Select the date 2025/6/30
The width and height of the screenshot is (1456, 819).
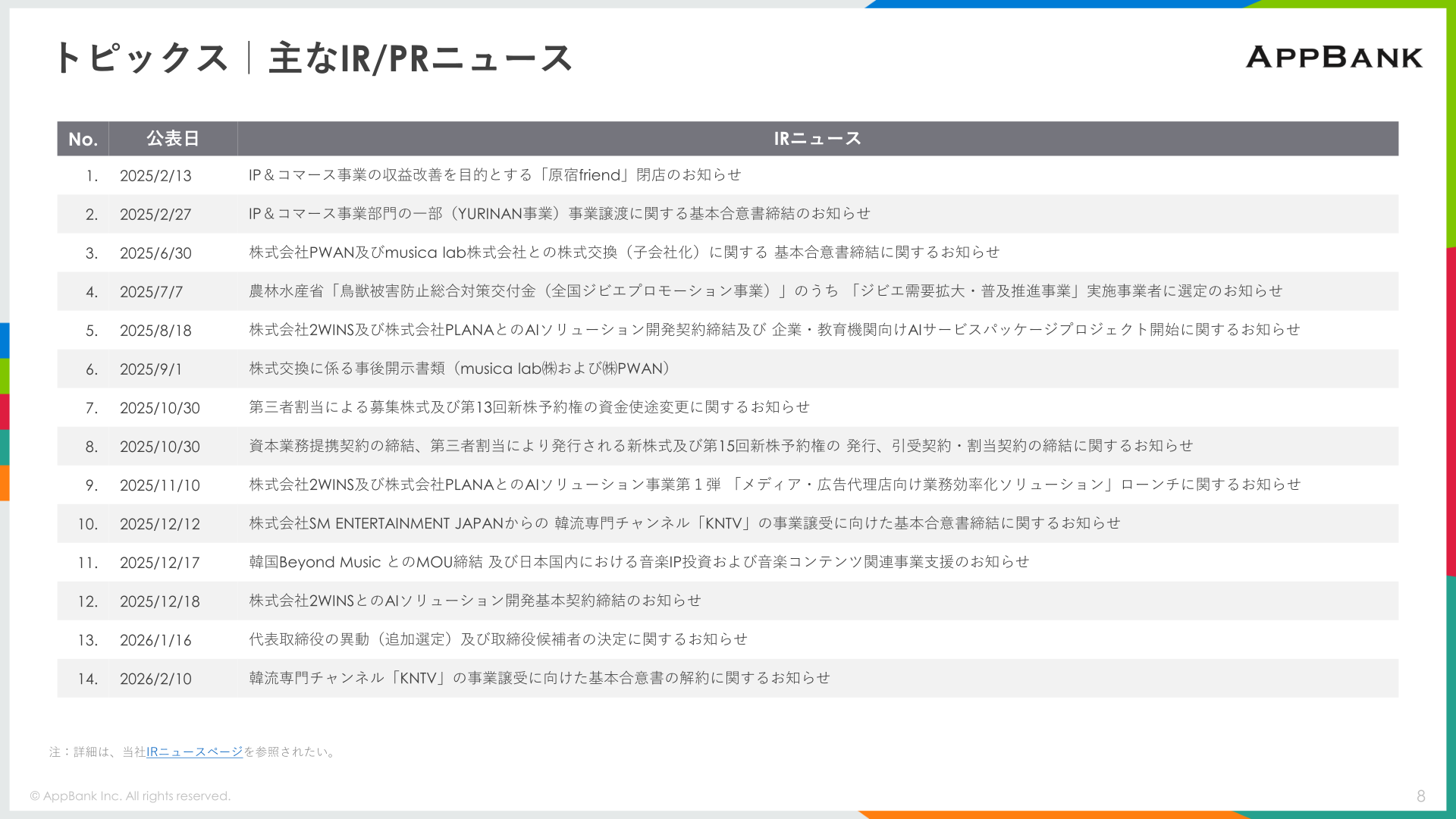(155, 253)
